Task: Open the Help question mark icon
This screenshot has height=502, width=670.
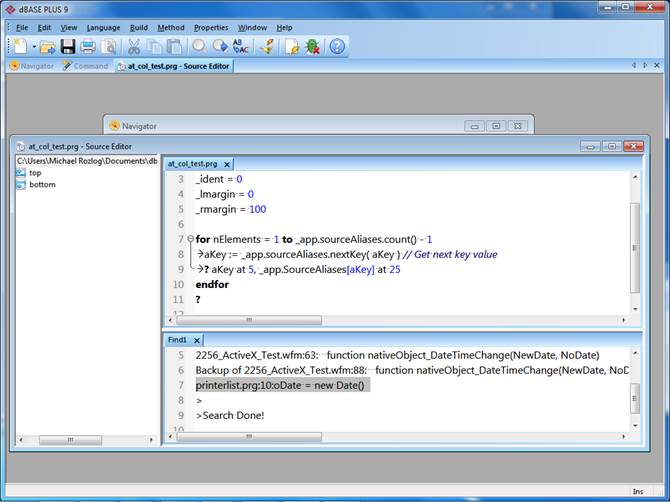Action: [x=337, y=47]
